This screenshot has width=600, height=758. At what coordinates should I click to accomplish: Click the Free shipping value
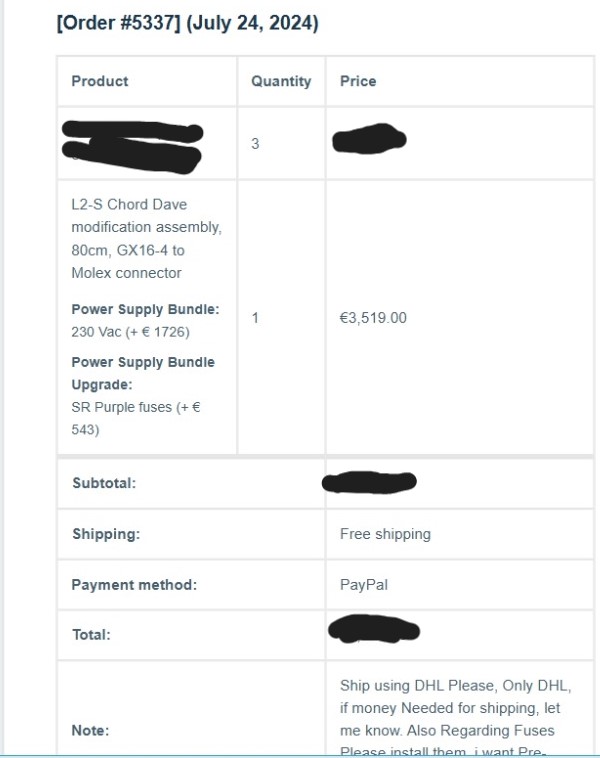[x=385, y=534]
